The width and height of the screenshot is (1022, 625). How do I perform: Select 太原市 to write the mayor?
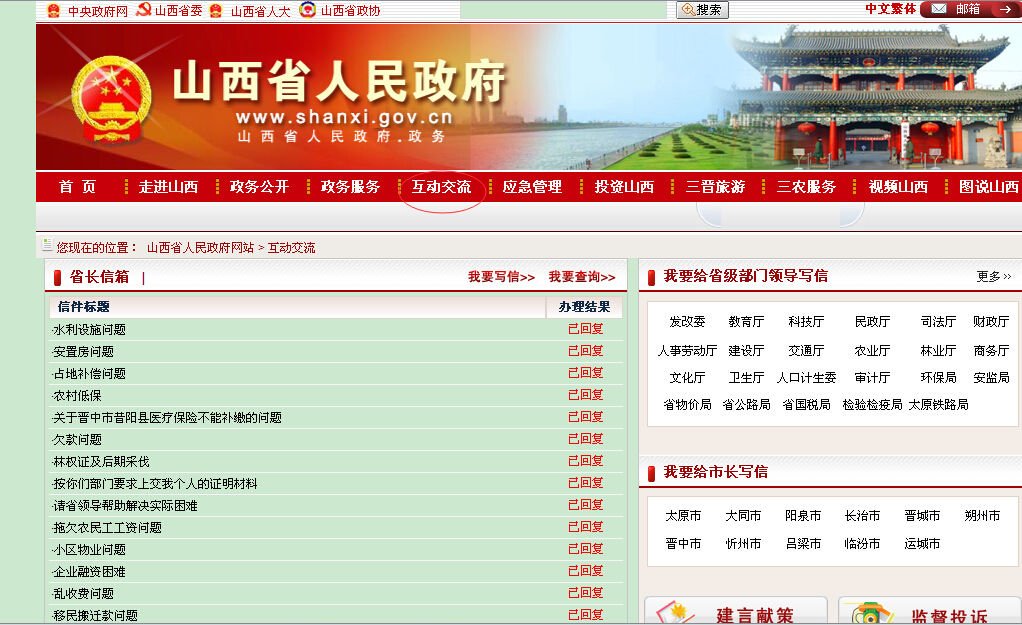[x=685, y=514]
